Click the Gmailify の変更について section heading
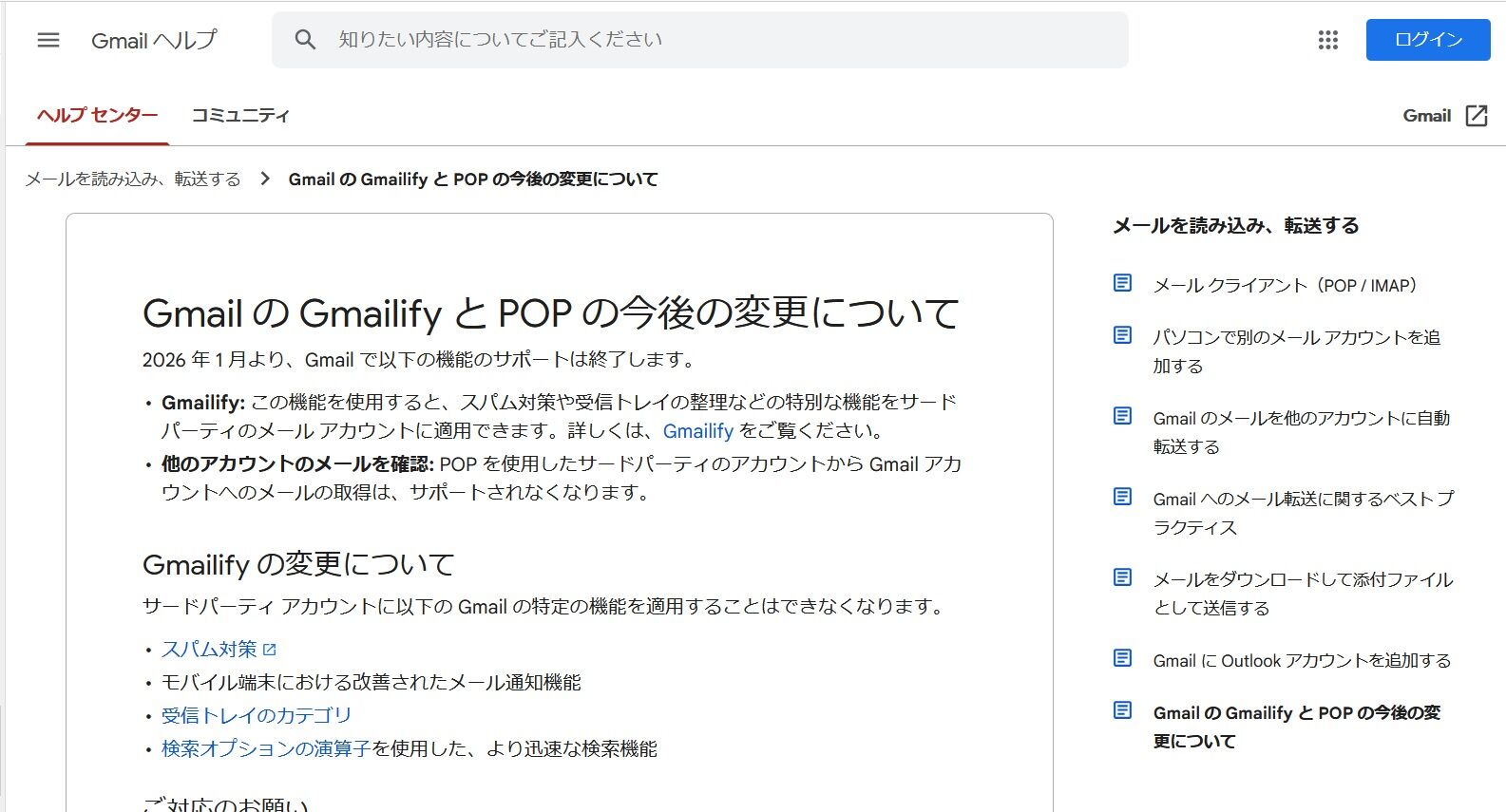The width and height of the screenshot is (1506, 812). (298, 564)
